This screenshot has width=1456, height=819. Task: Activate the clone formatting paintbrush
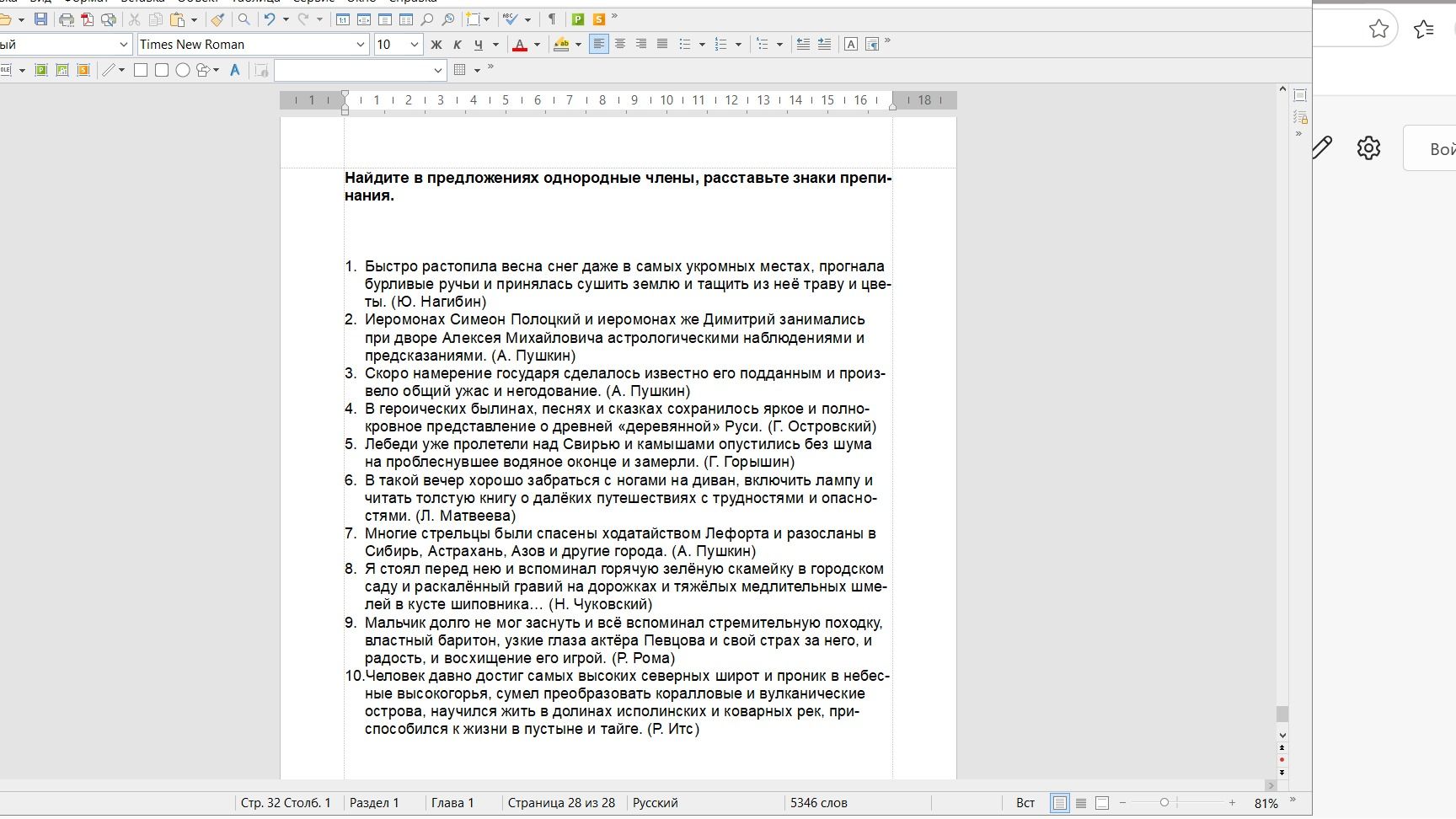[217, 19]
